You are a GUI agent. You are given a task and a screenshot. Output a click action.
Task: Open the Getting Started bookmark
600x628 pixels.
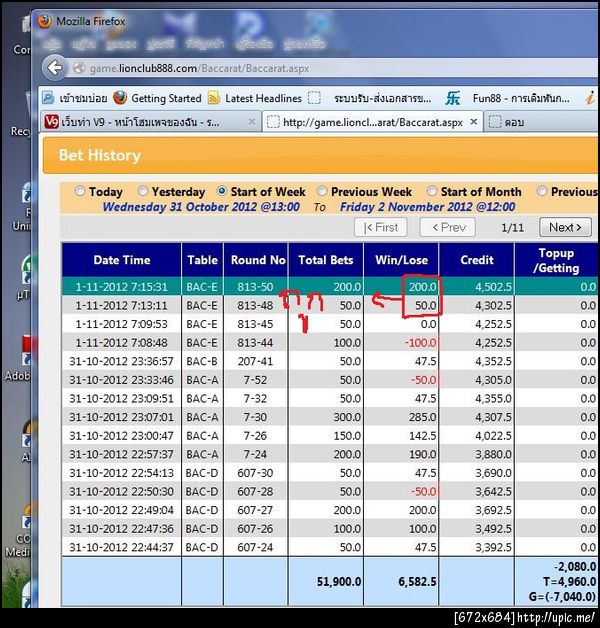[157, 98]
